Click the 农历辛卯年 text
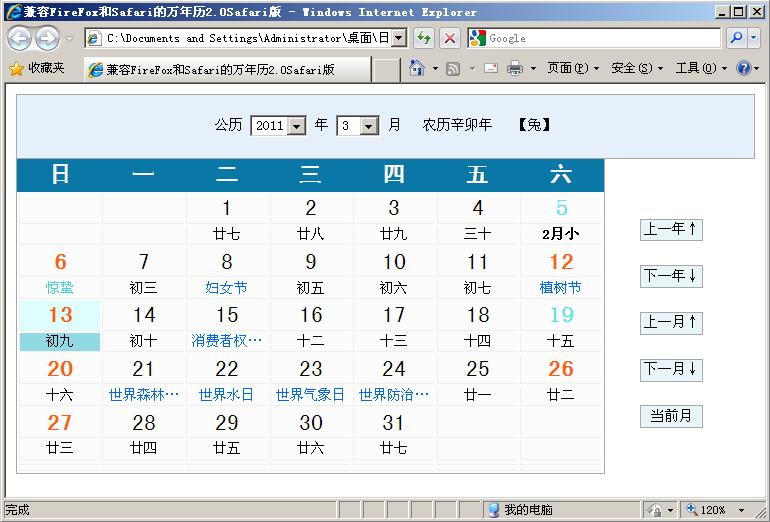Viewport: 770px width, 522px height. [x=457, y=125]
